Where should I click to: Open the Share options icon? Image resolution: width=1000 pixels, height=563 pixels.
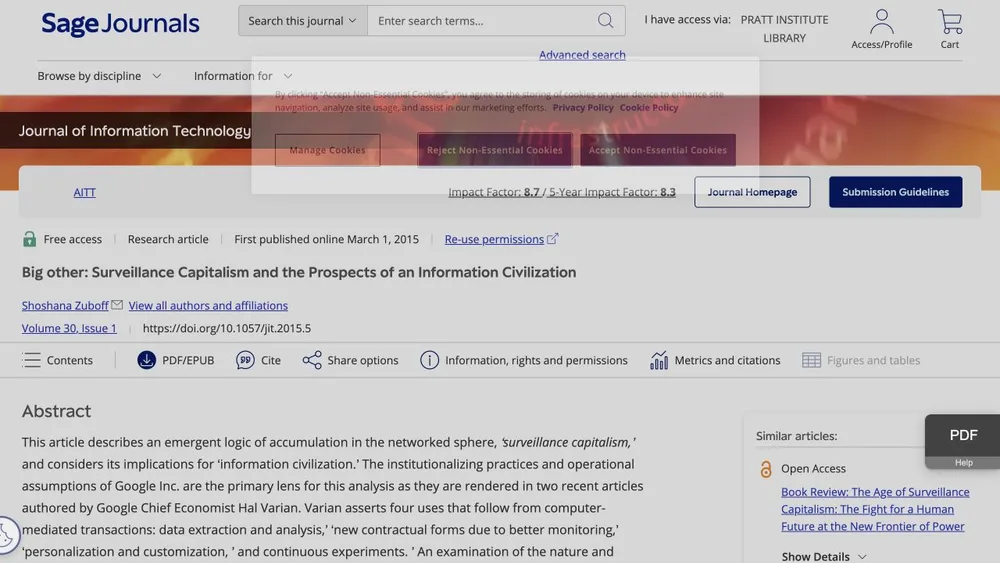pos(312,360)
